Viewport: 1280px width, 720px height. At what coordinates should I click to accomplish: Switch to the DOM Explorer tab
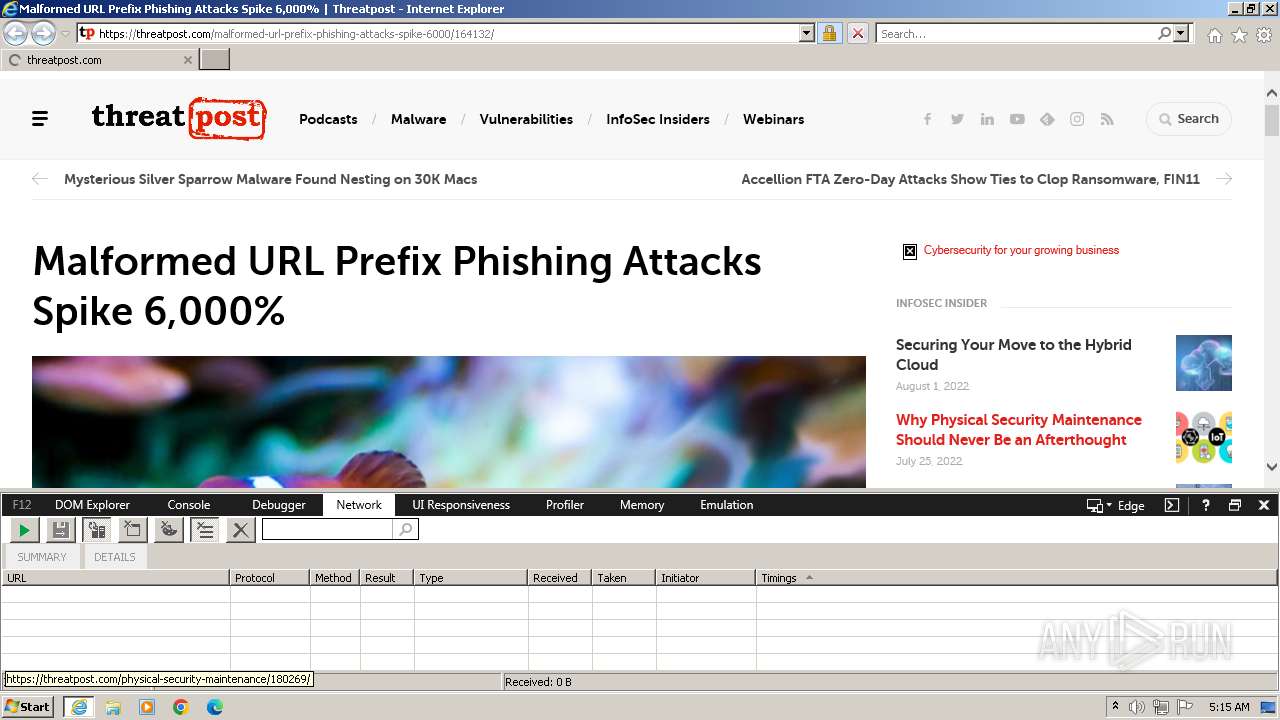(93, 505)
